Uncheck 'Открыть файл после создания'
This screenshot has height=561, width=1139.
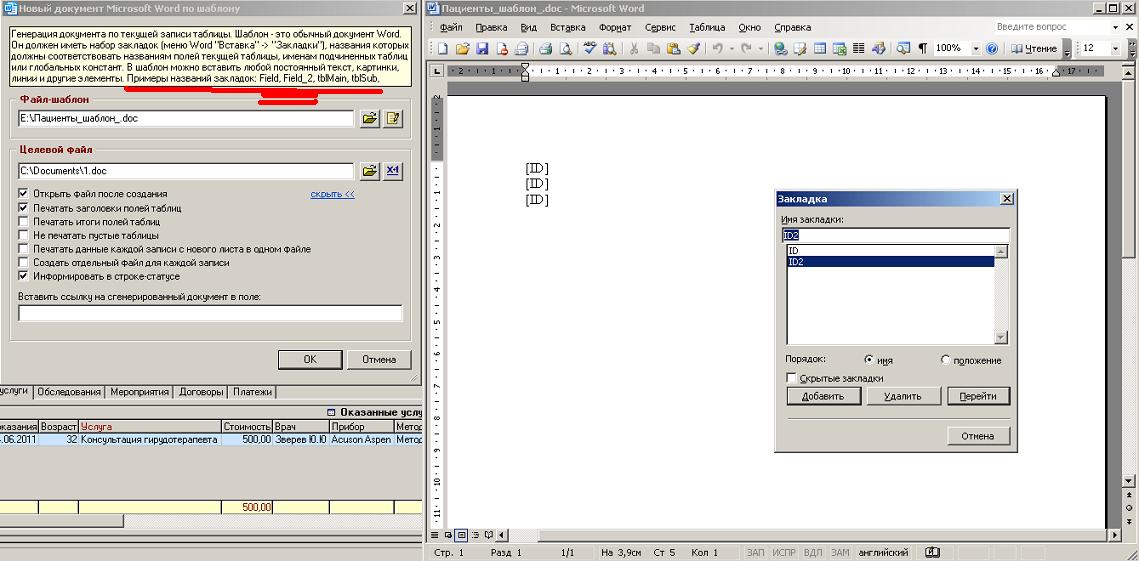[24, 193]
